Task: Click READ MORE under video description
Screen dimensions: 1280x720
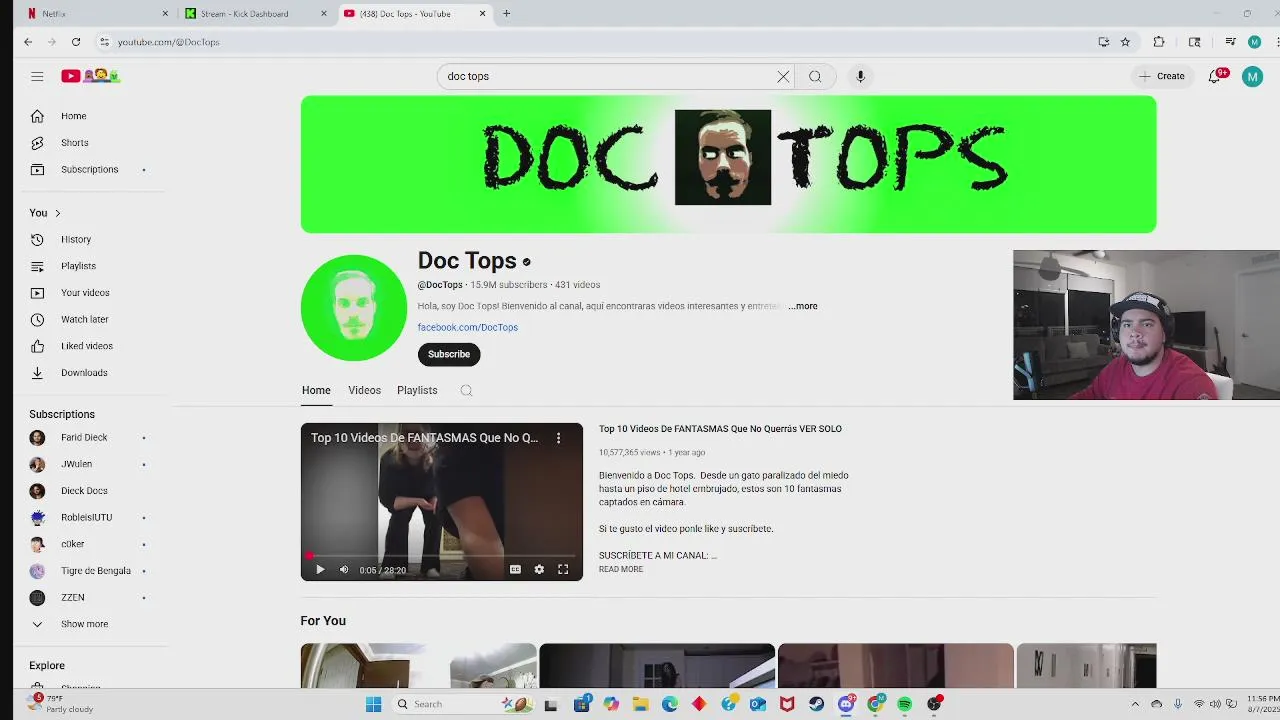Action: tap(621, 569)
